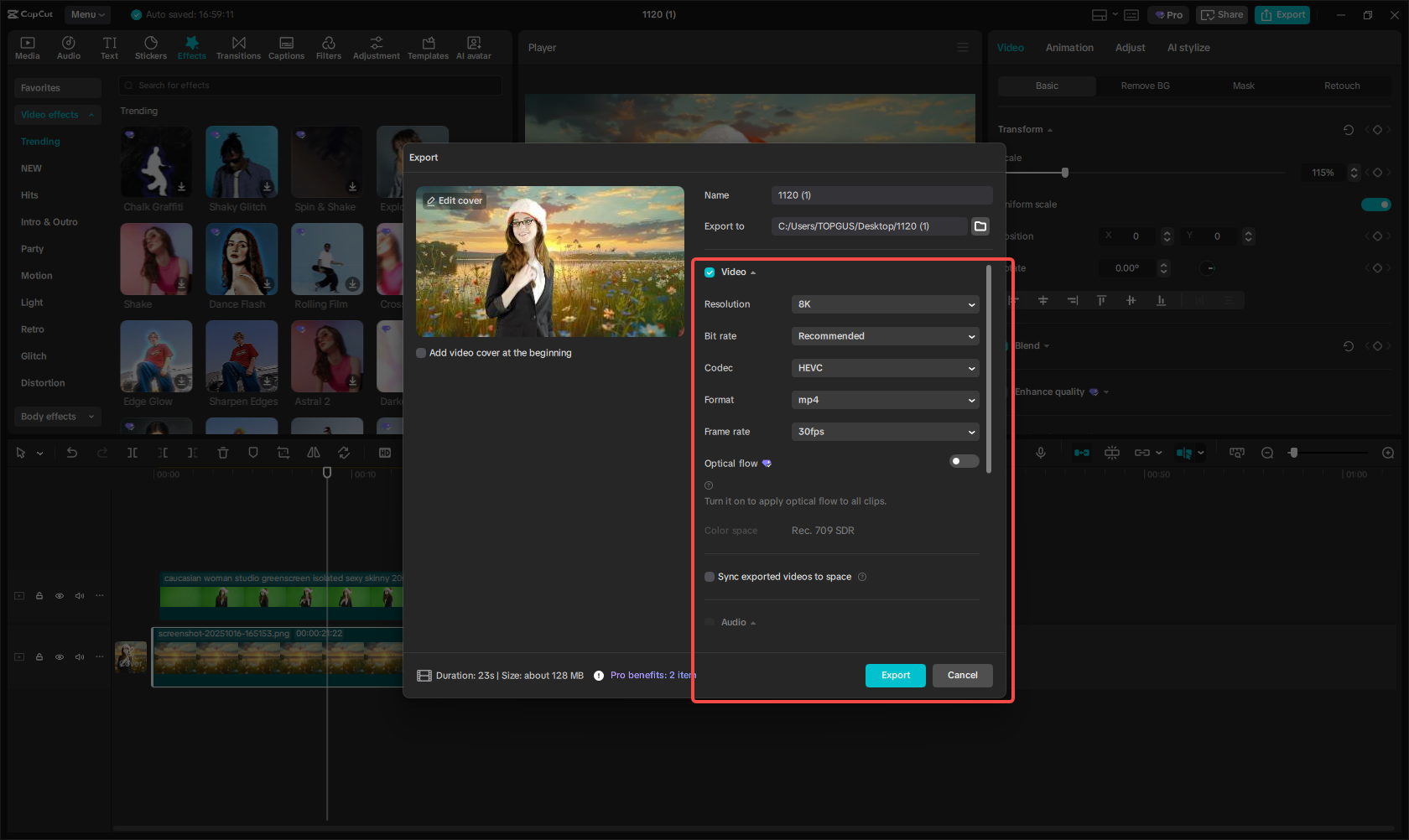Click the Scale slider handle
This screenshot has height=840, width=1409.
(1065, 173)
